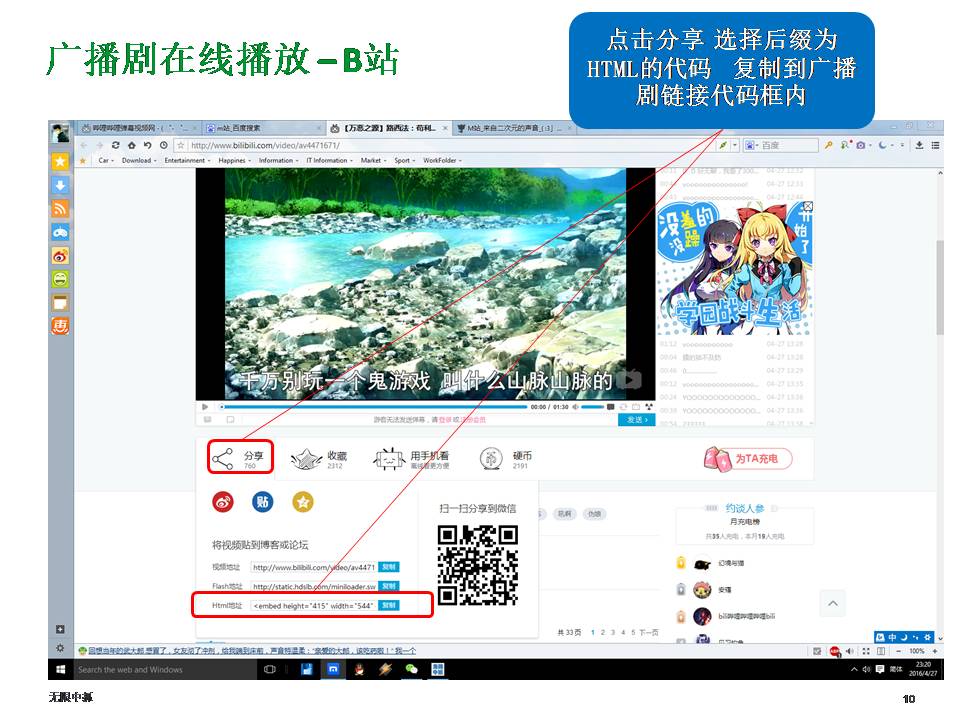Viewport: 960px width, 720px height.
Task: Expand the WorkFolder bookmarks folder
Action: (x=442, y=160)
